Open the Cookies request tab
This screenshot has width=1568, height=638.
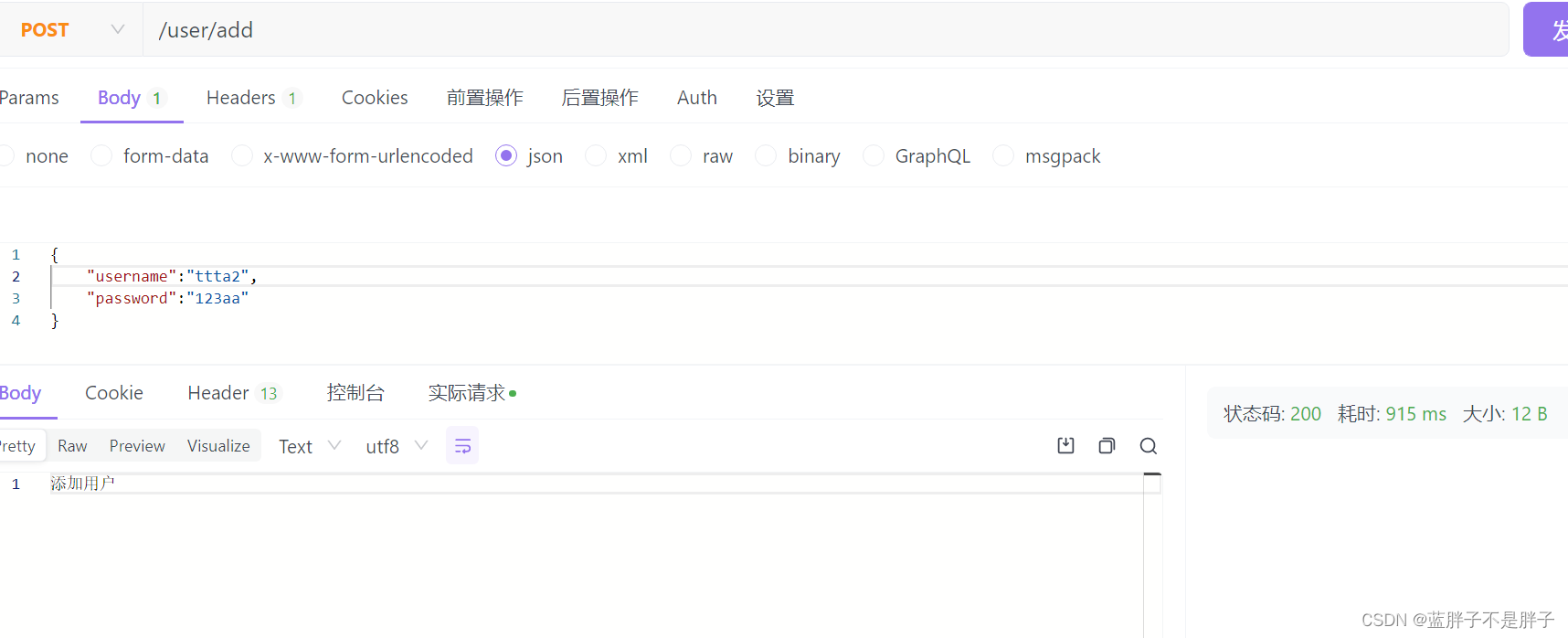tap(375, 98)
